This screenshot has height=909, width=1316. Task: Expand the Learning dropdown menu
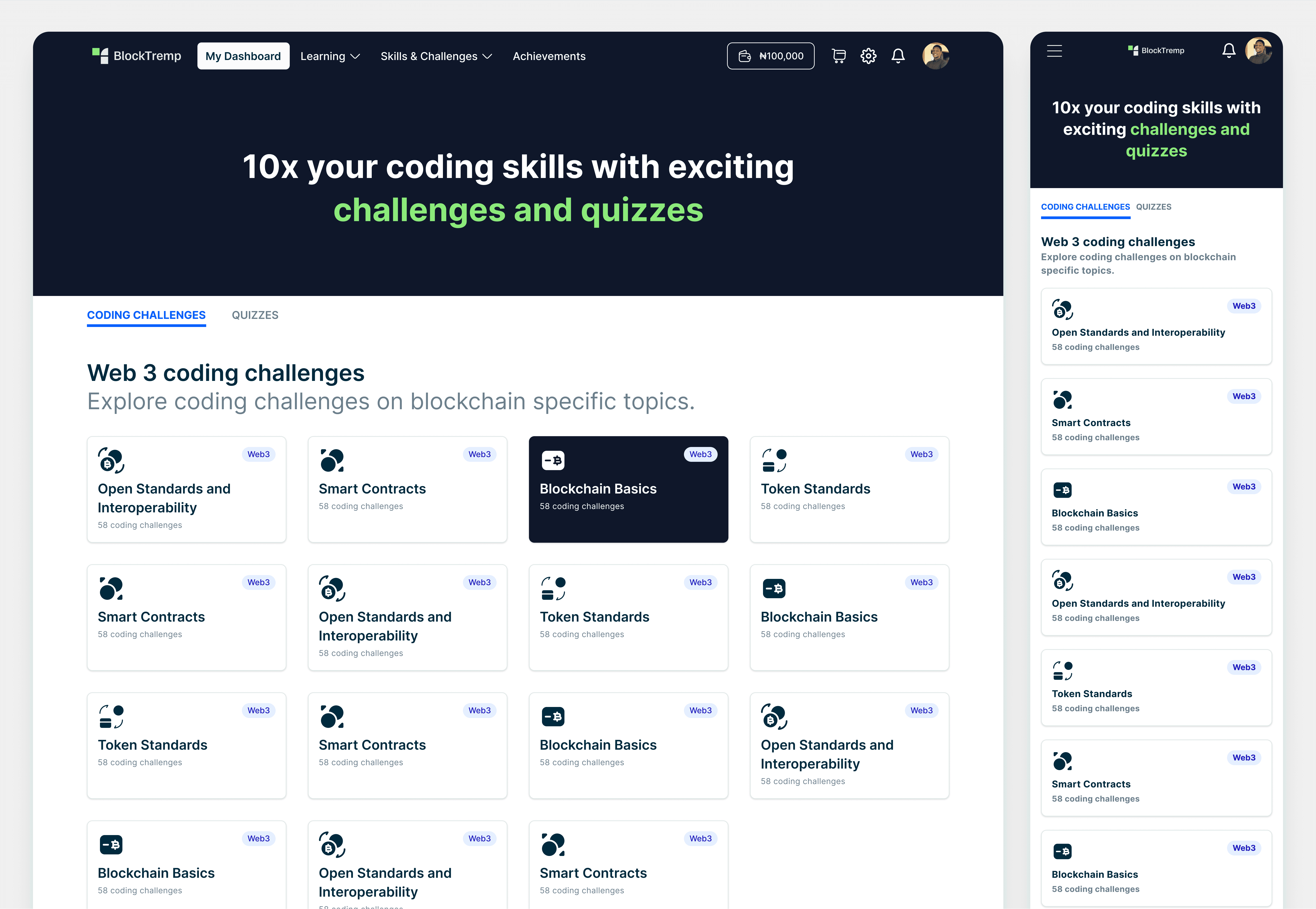click(323, 56)
